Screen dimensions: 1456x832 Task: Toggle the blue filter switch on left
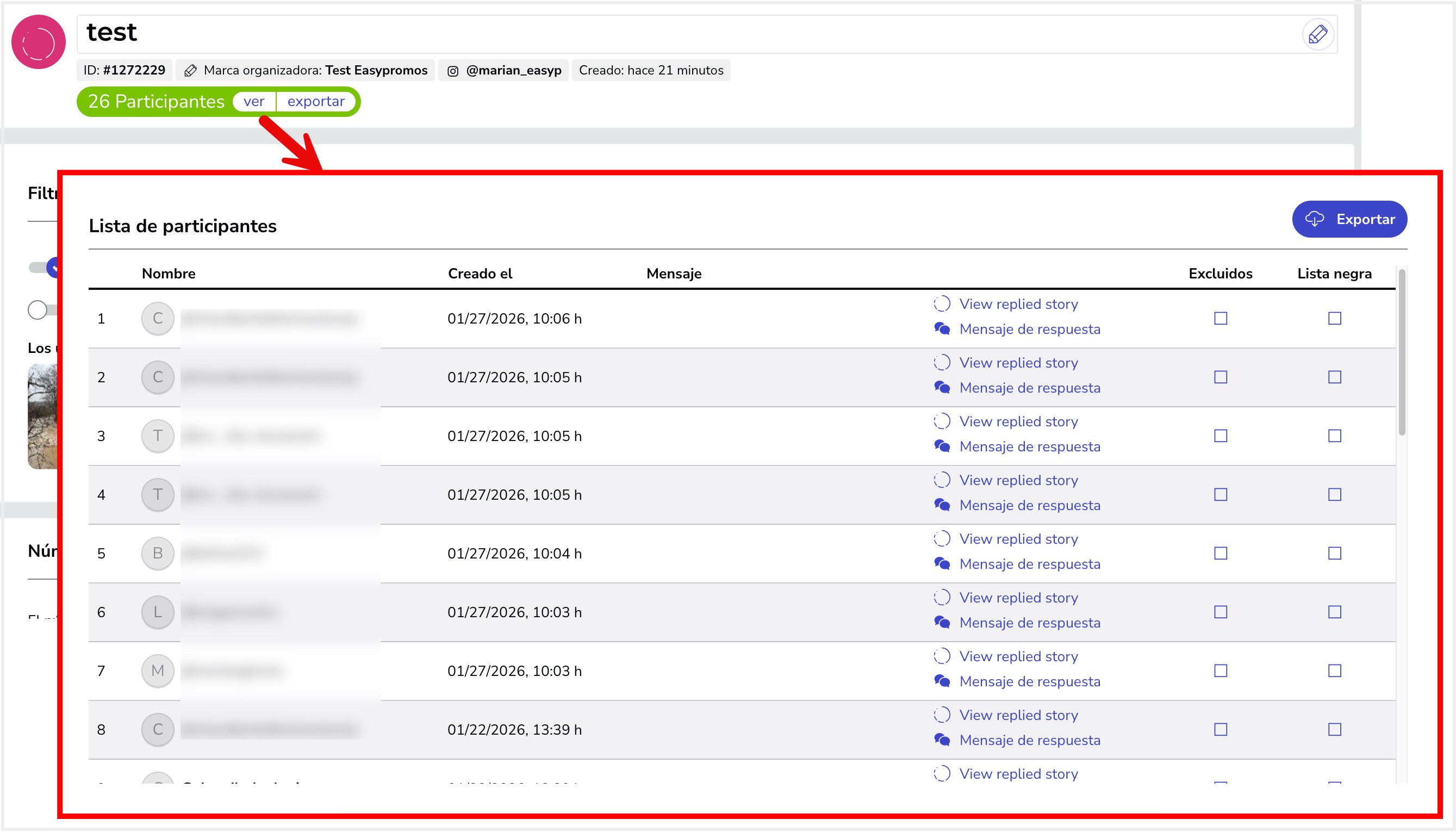[46, 268]
